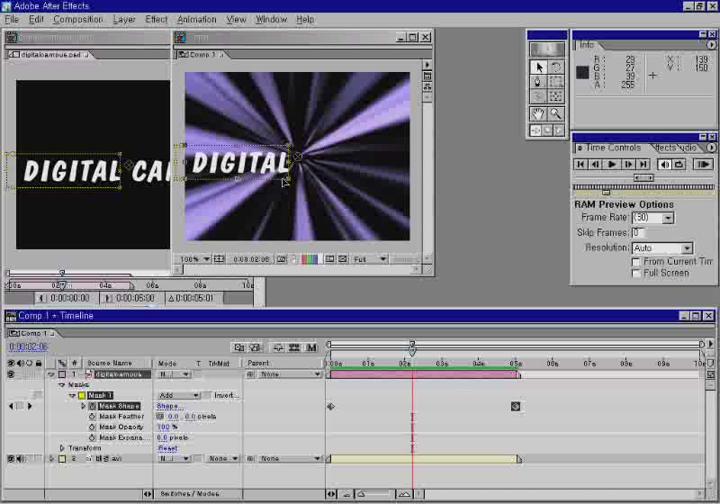Click the first Timeline comp button icon
Screen dimensions: 720x504
pyautogui.click(x=239, y=348)
